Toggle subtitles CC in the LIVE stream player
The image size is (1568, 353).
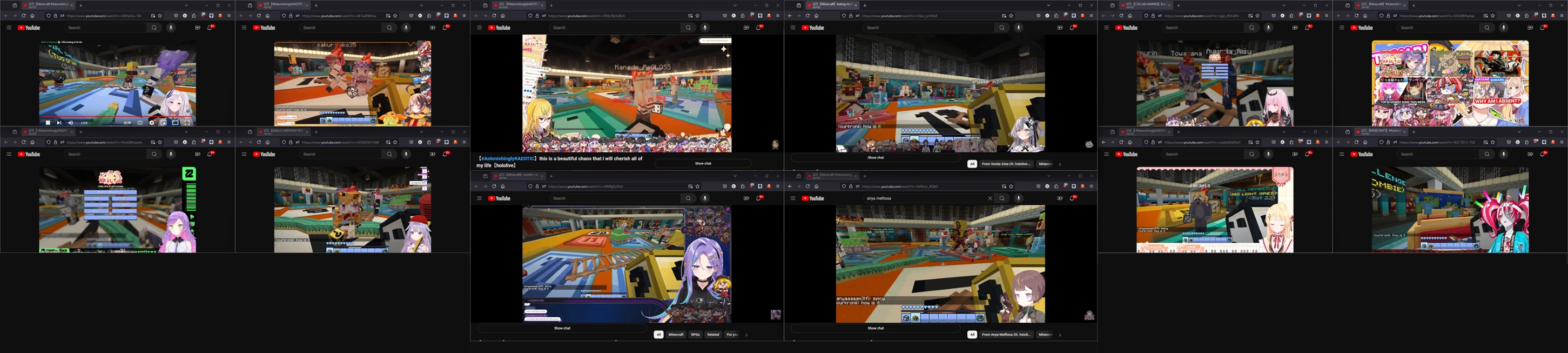tap(140, 123)
